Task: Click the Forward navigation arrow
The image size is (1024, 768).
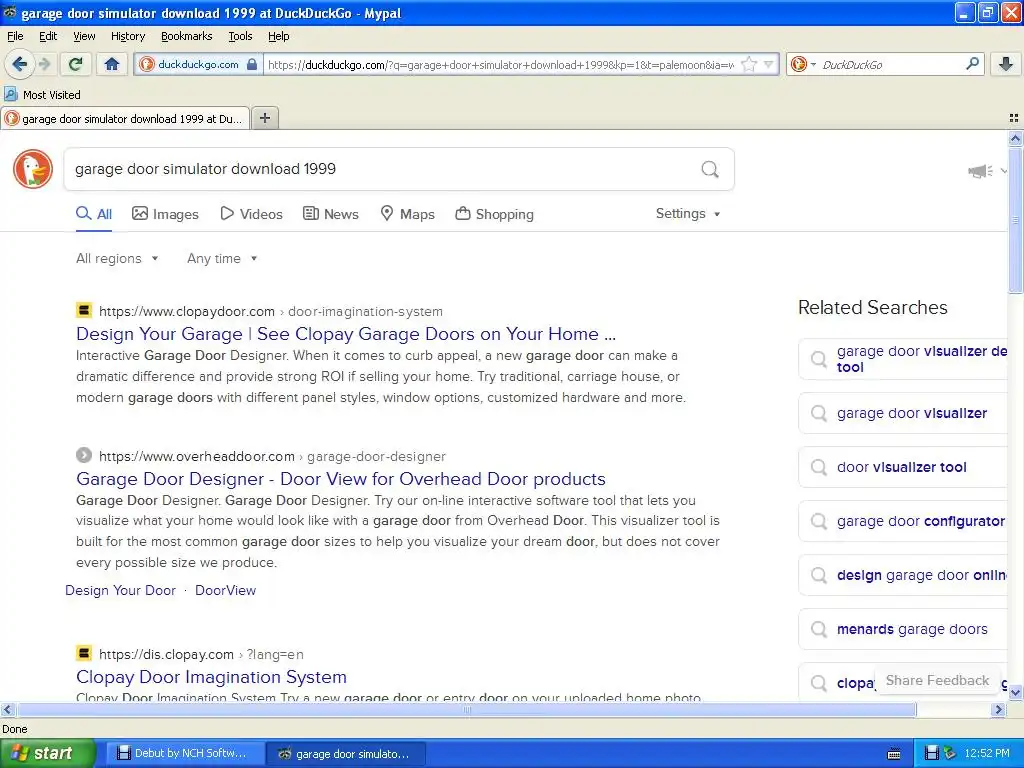Action: (x=44, y=64)
